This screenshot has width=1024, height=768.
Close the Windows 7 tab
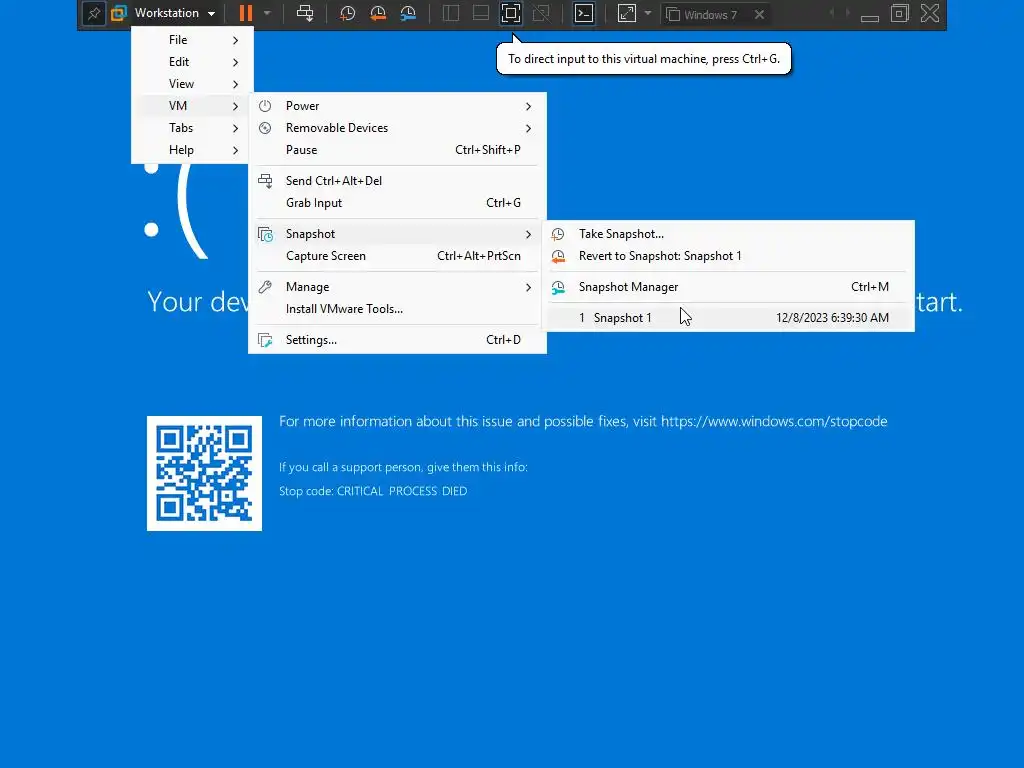coord(759,14)
